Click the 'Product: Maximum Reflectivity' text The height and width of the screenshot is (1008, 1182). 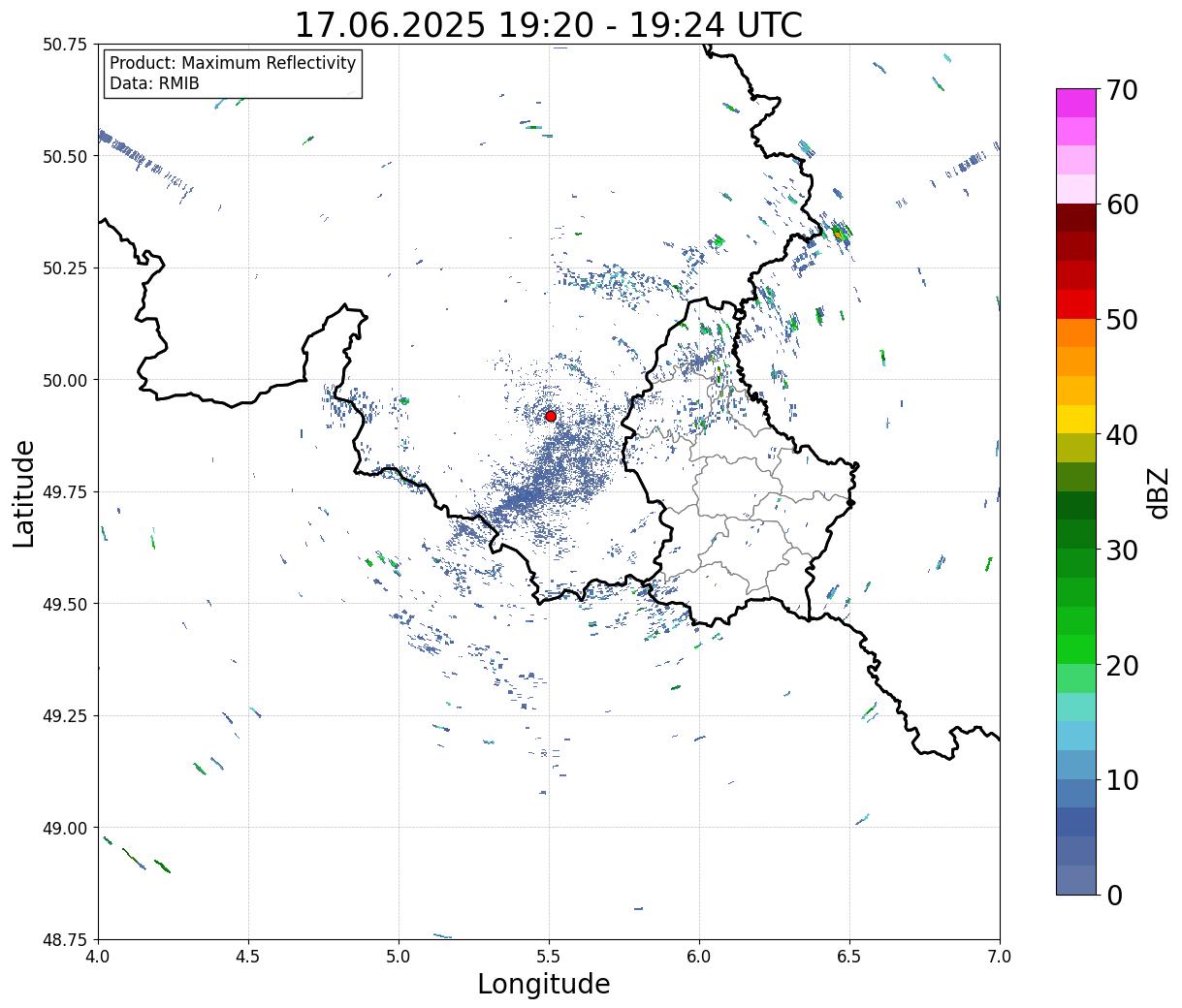(233, 63)
